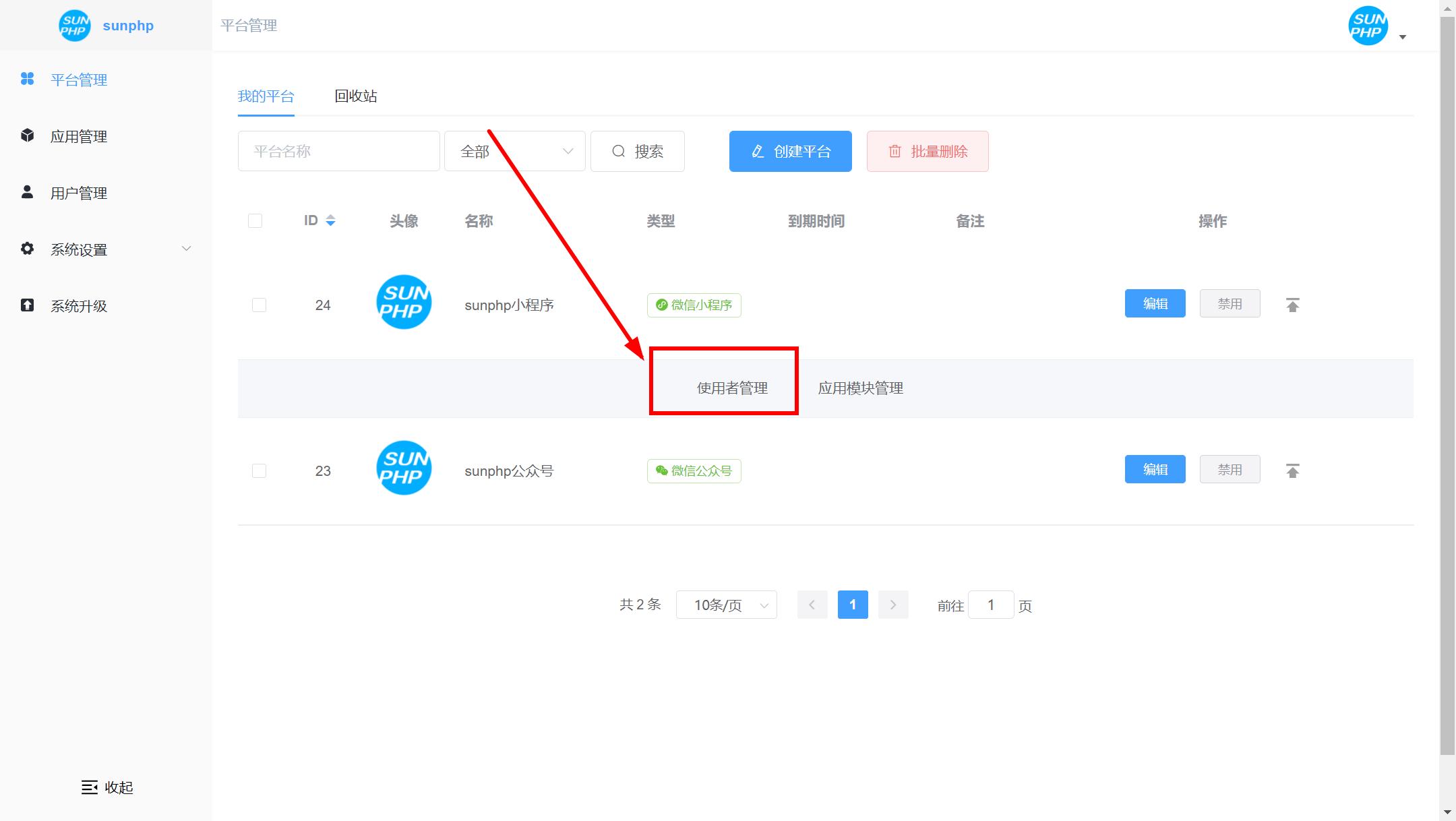Open 应用模块管理 link

coord(860,388)
